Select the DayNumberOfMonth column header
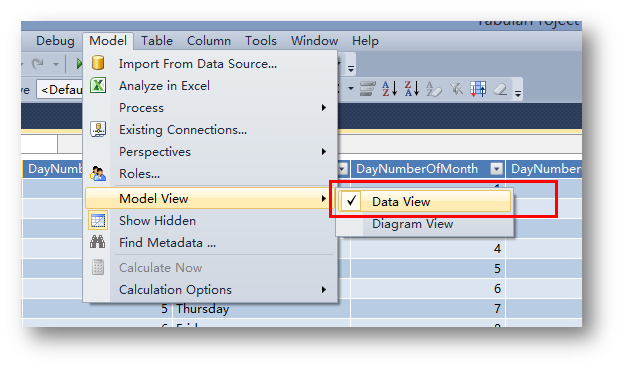The width and height of the screenshot is (624, 369). (428, 169)
